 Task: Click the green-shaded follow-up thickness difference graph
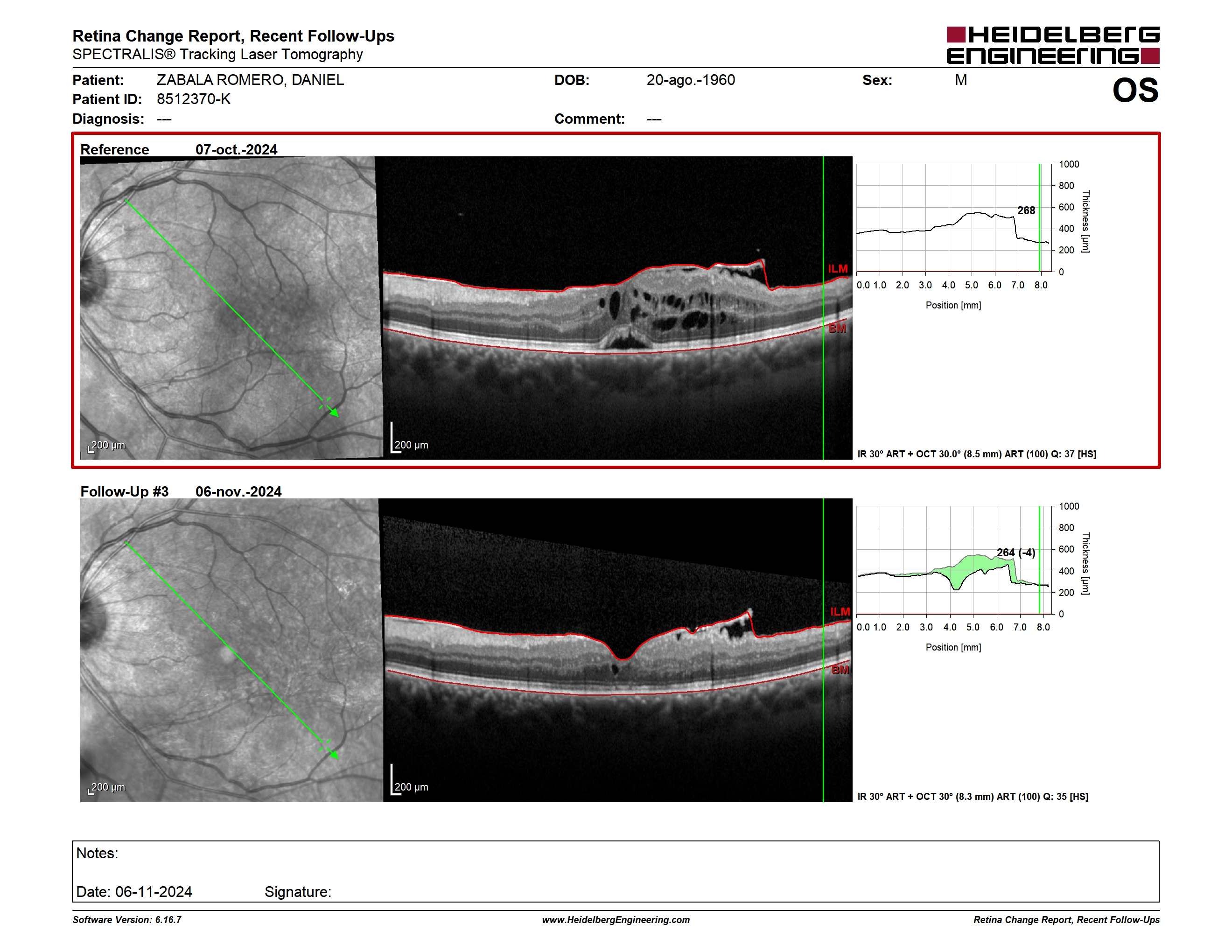(954, 560)
